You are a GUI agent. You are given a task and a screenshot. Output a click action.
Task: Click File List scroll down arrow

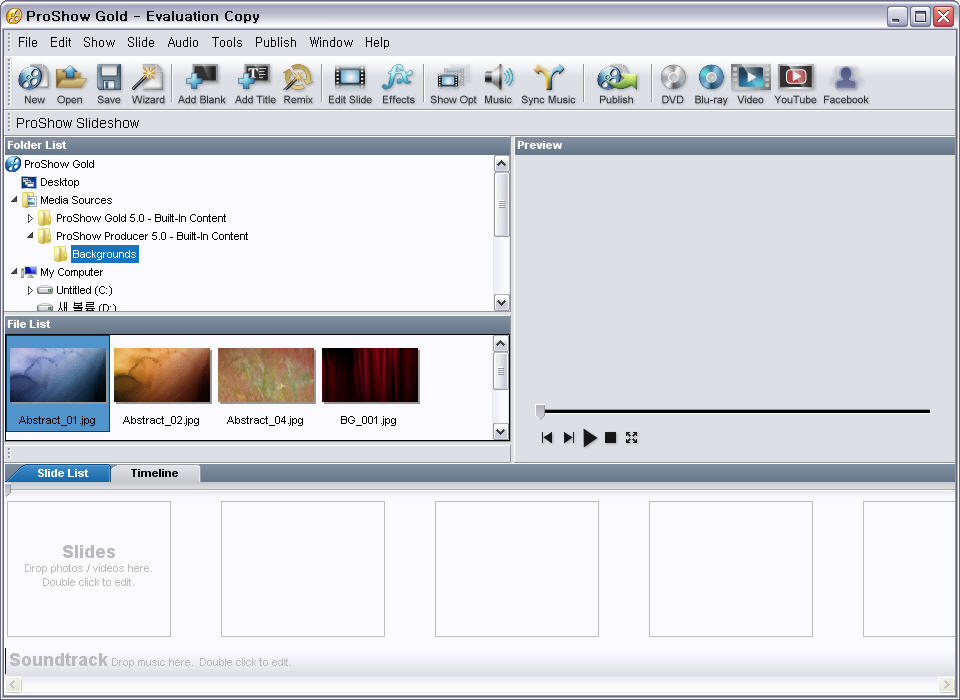(501, 431)
